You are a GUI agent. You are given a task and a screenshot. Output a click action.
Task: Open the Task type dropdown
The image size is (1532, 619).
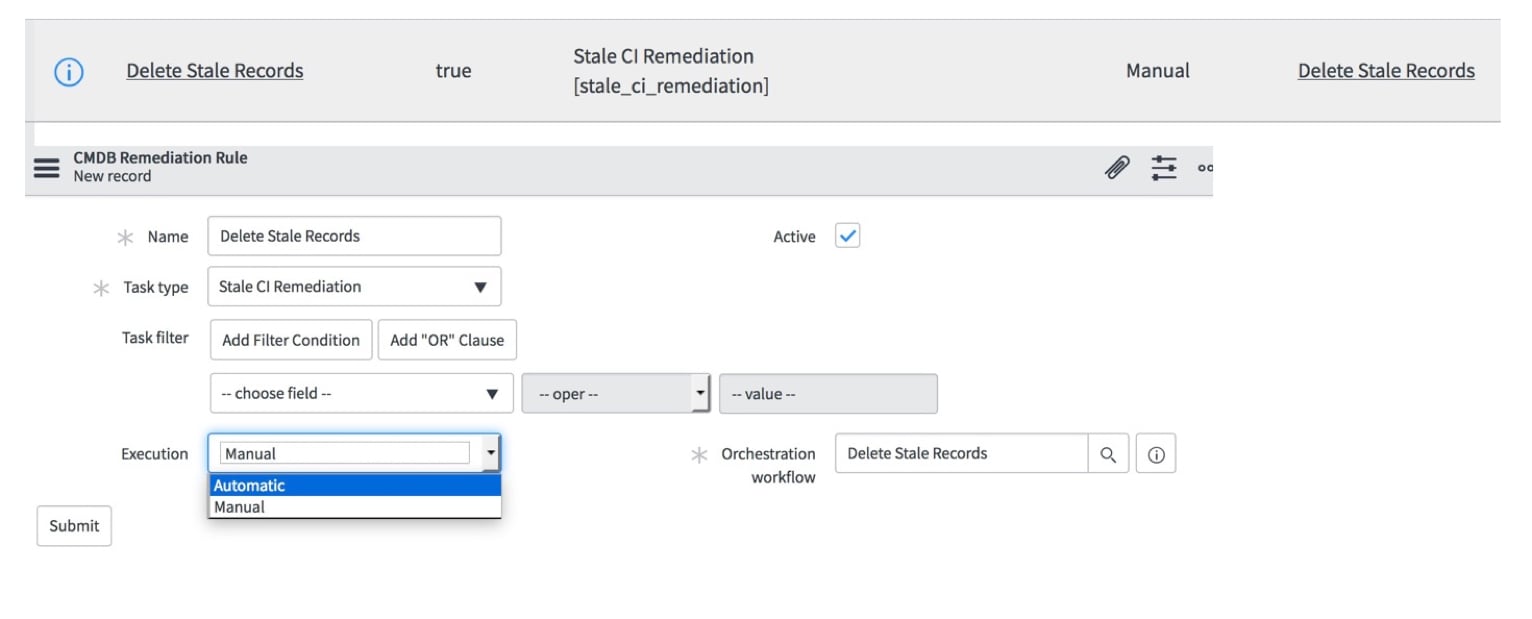[x=354, y=287]
